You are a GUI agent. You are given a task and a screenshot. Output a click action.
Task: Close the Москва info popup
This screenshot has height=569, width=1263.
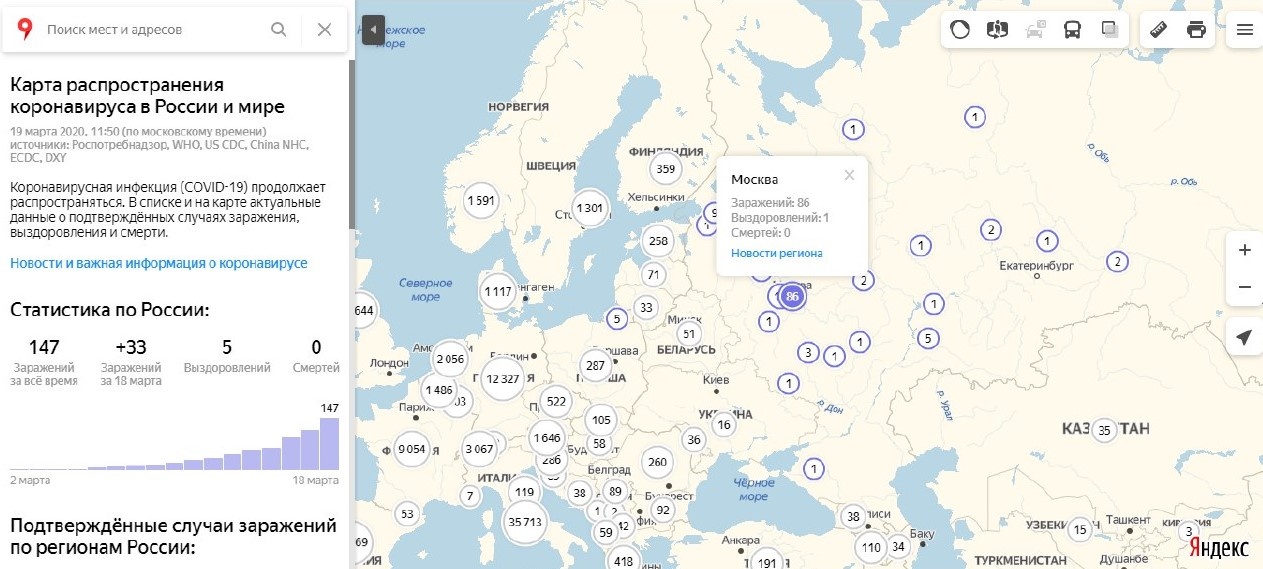pyautogui.click(x=849, y=175)
